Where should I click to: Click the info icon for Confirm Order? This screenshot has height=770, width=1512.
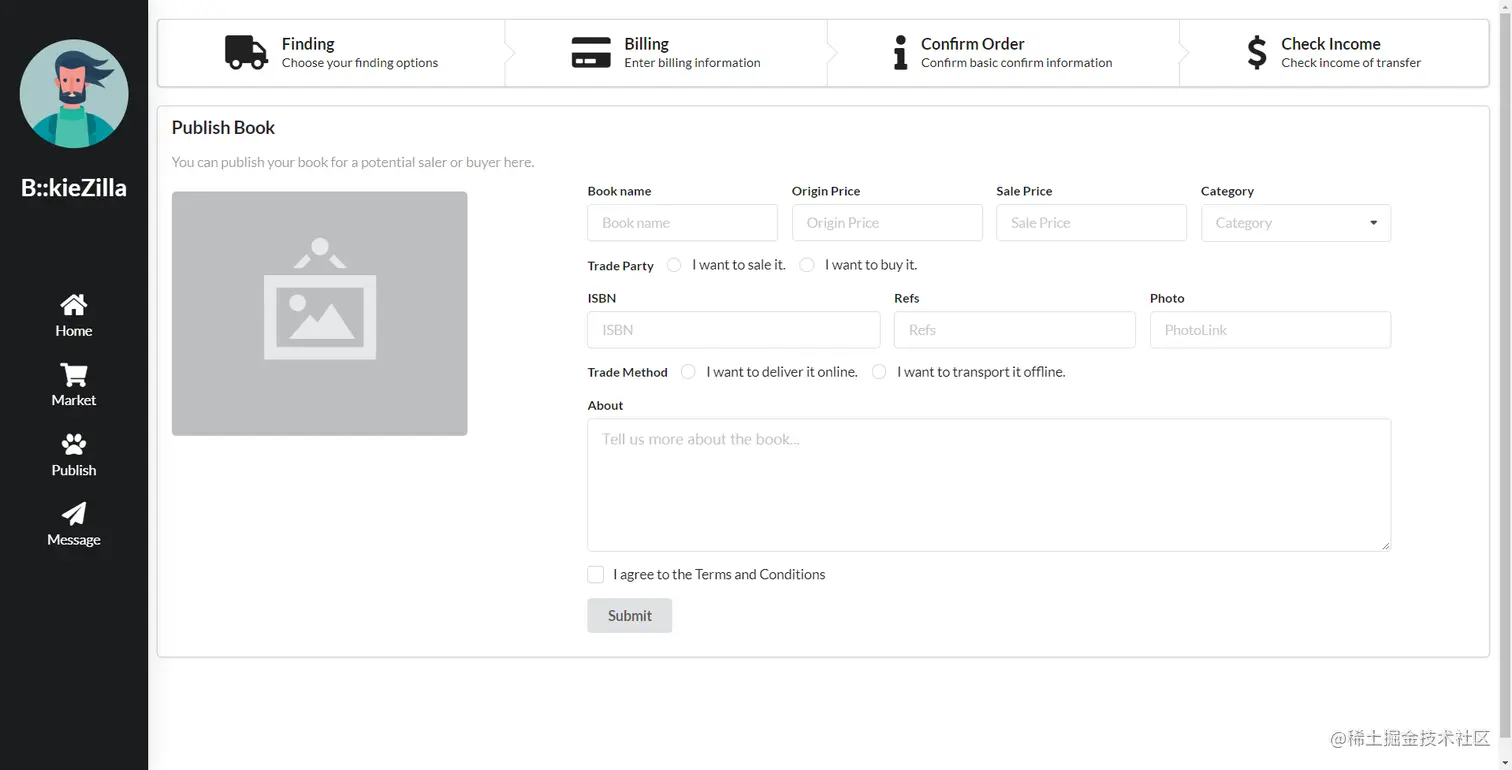(900, 52)
